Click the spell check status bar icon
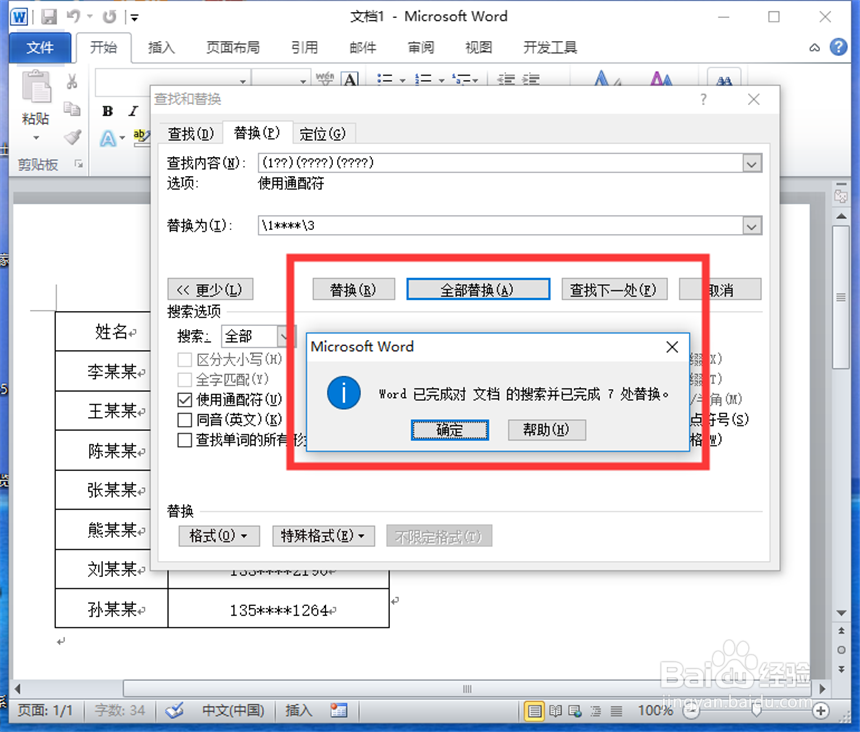Viewport: 860px width, 732px height. click(x=174, y=711)
